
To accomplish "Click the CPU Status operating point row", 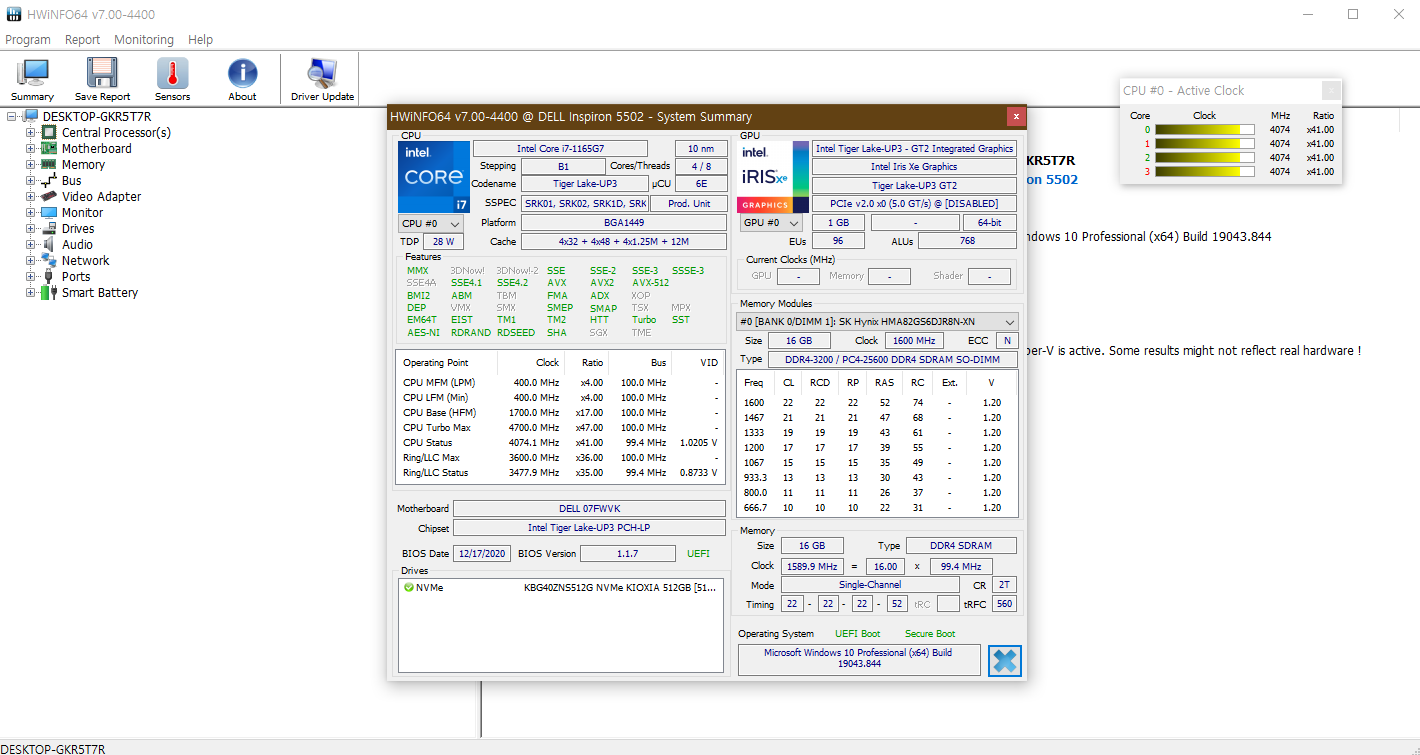I will point(561,443).
